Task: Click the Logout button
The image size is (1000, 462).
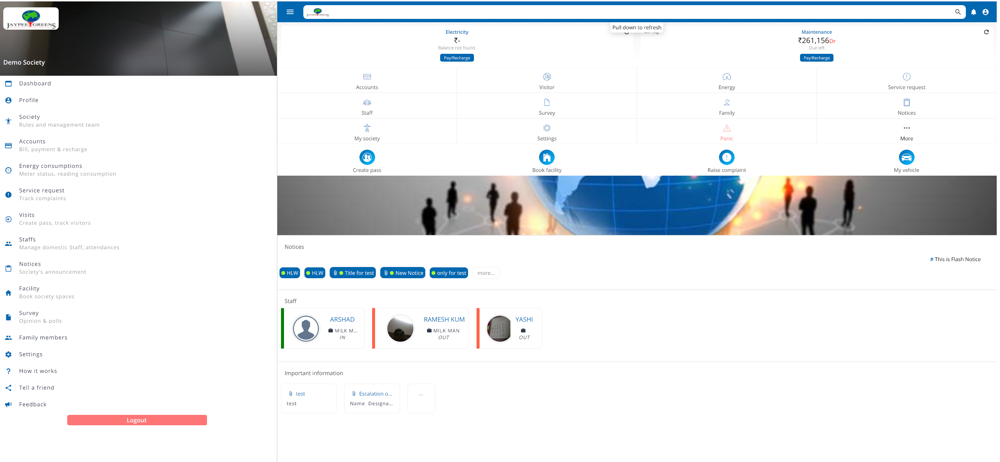Action: click(137, 420)
